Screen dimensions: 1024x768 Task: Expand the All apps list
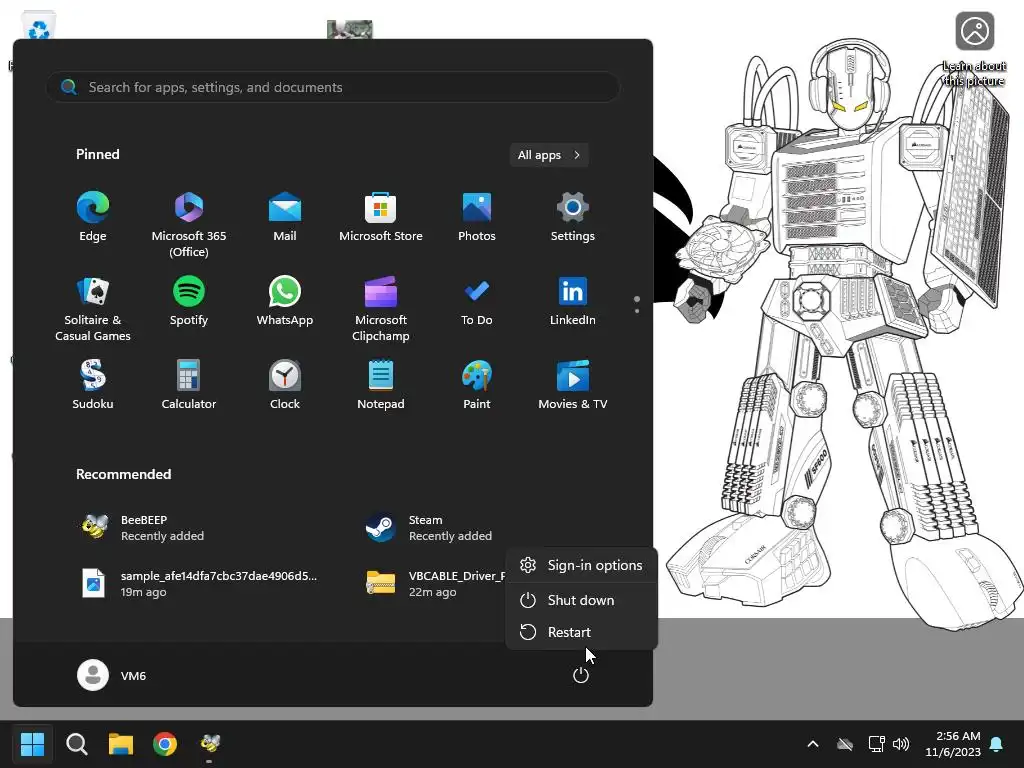coord(549,155)
